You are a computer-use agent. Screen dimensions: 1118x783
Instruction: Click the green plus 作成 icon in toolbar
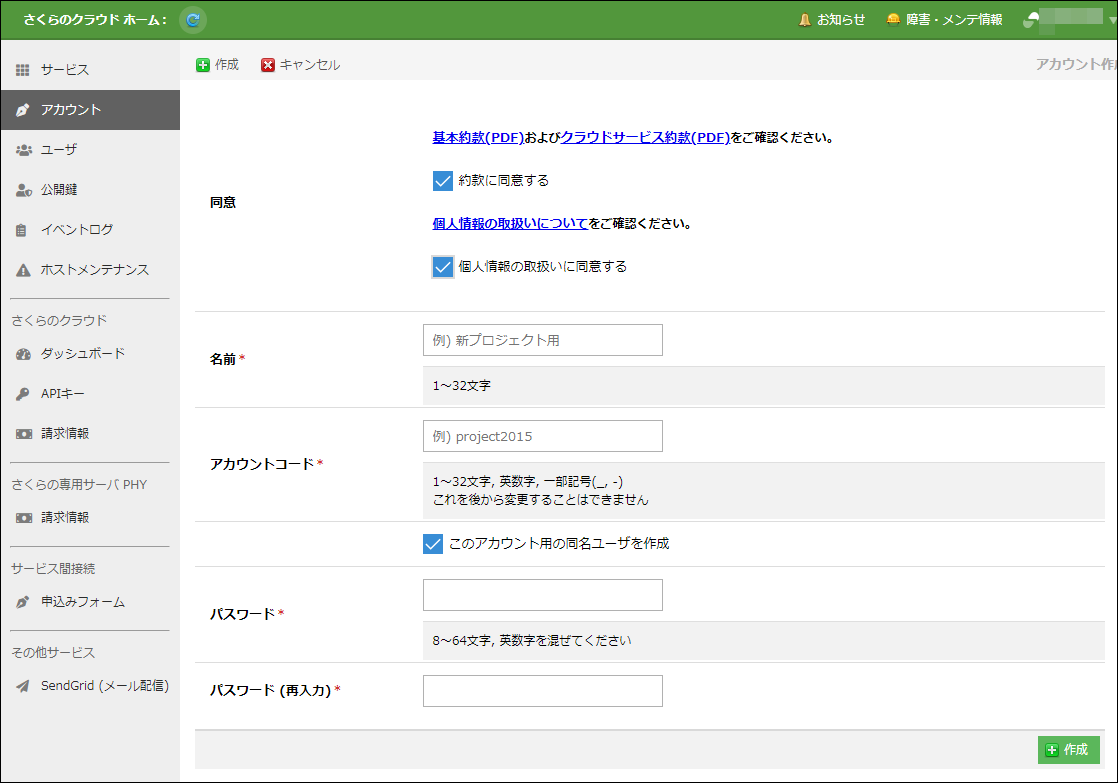(203, 65)
